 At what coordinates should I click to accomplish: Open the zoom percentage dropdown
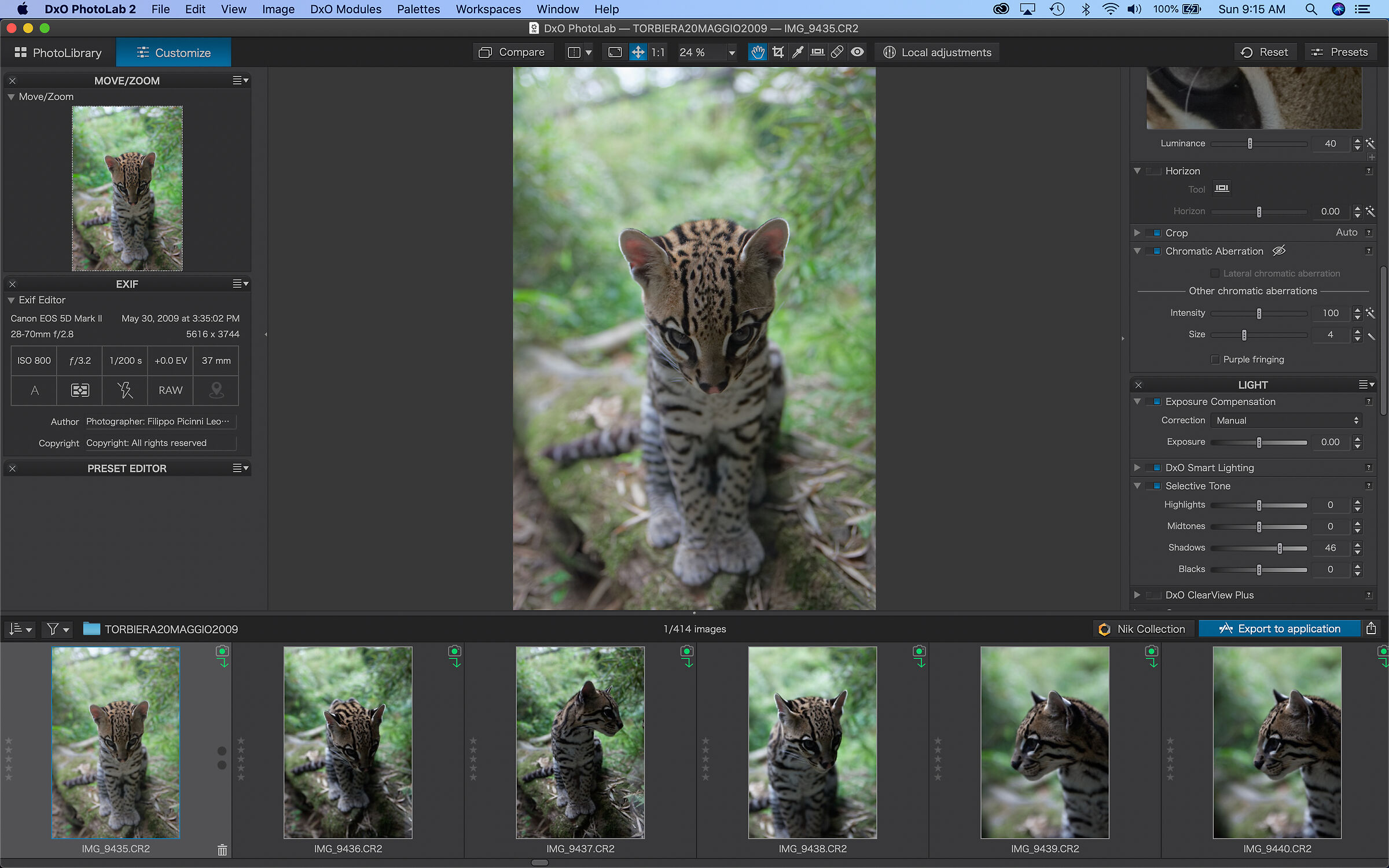point(732,53)
